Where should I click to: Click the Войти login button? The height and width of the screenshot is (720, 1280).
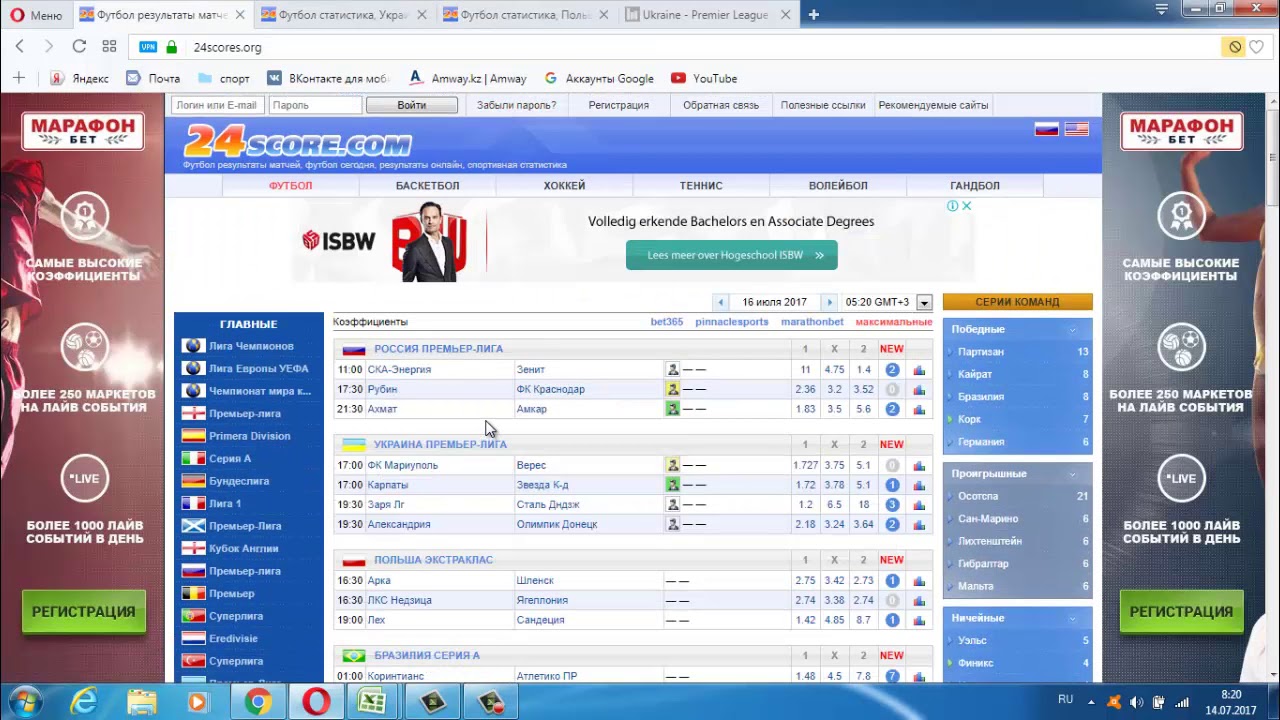click(x=411, y=105)
